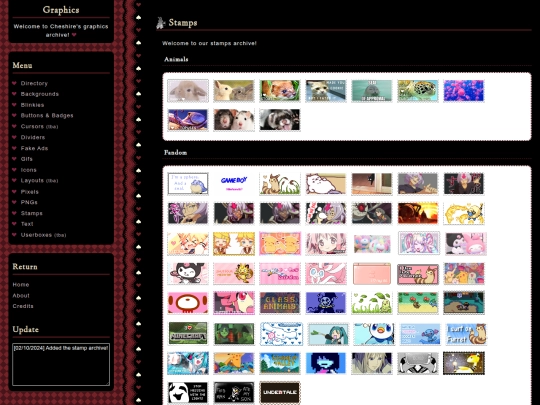Select Cursors (tba) menu entry
Viewport: 540px width, 405px height.
point(39,126)
